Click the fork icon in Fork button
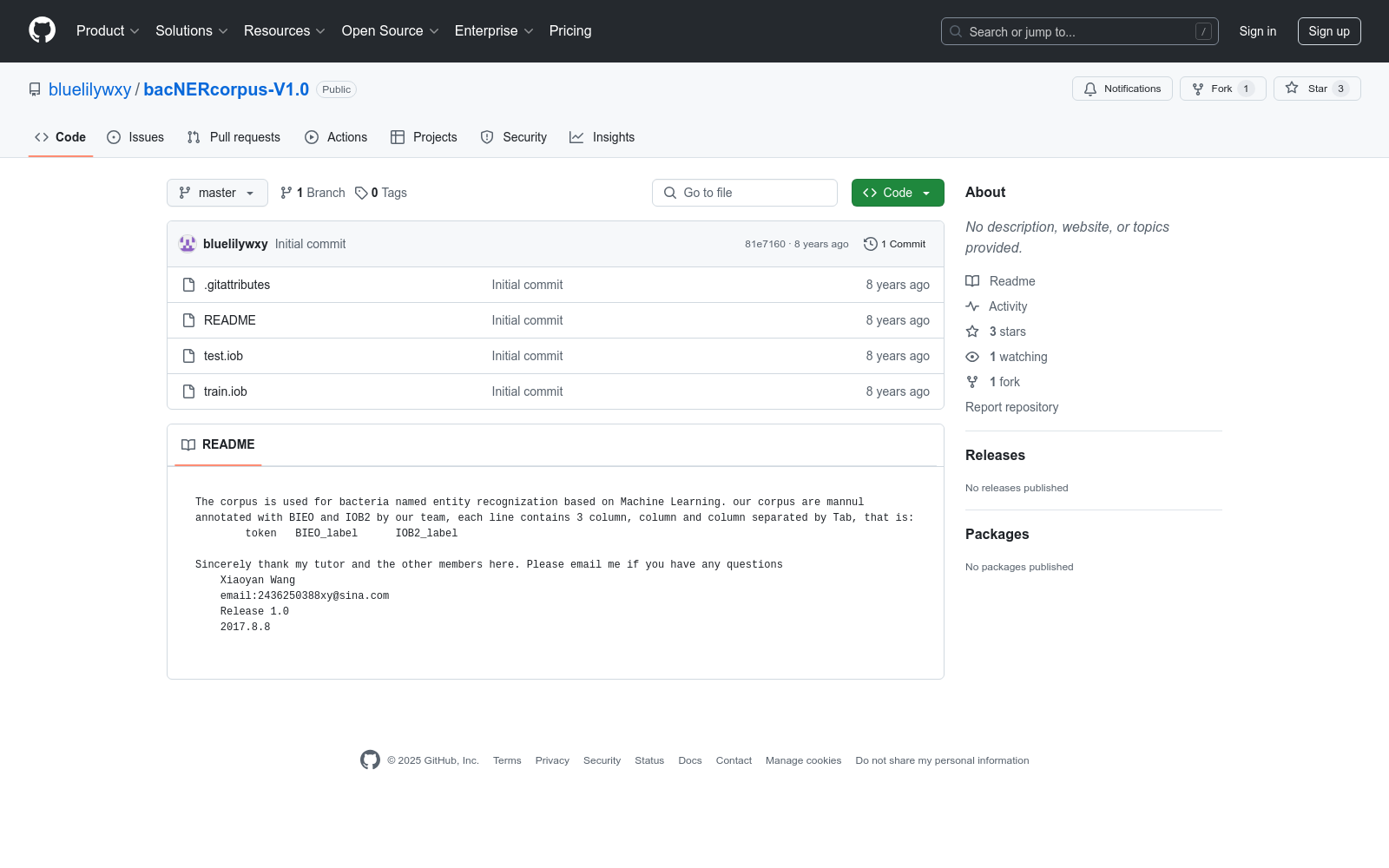Screen dimensions: 1389x868 click(x=1198, y=89)
